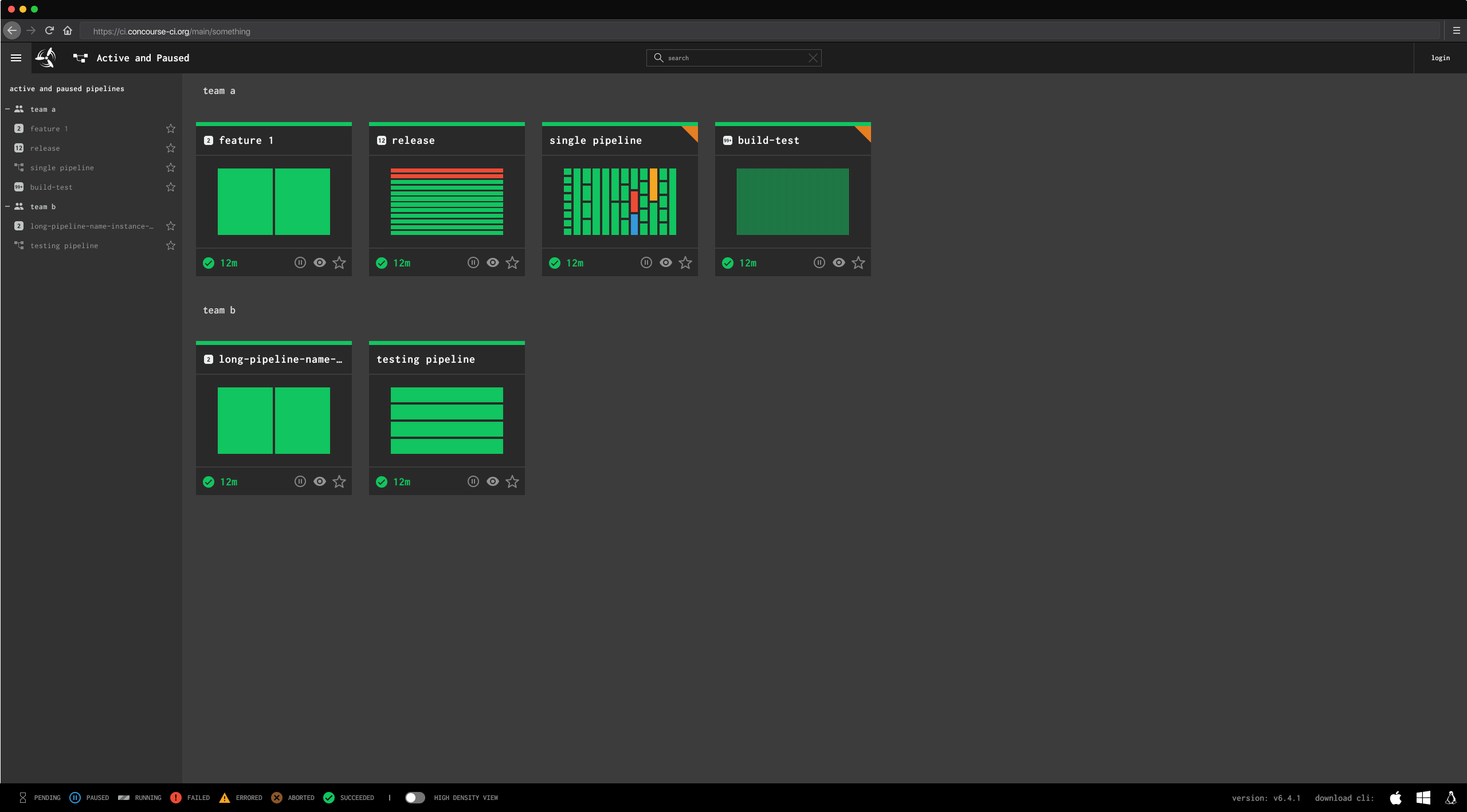Viewport: 1467px width, 812px height.
Task: Select single pipeline from the sidebar
Action: point(62,167)
